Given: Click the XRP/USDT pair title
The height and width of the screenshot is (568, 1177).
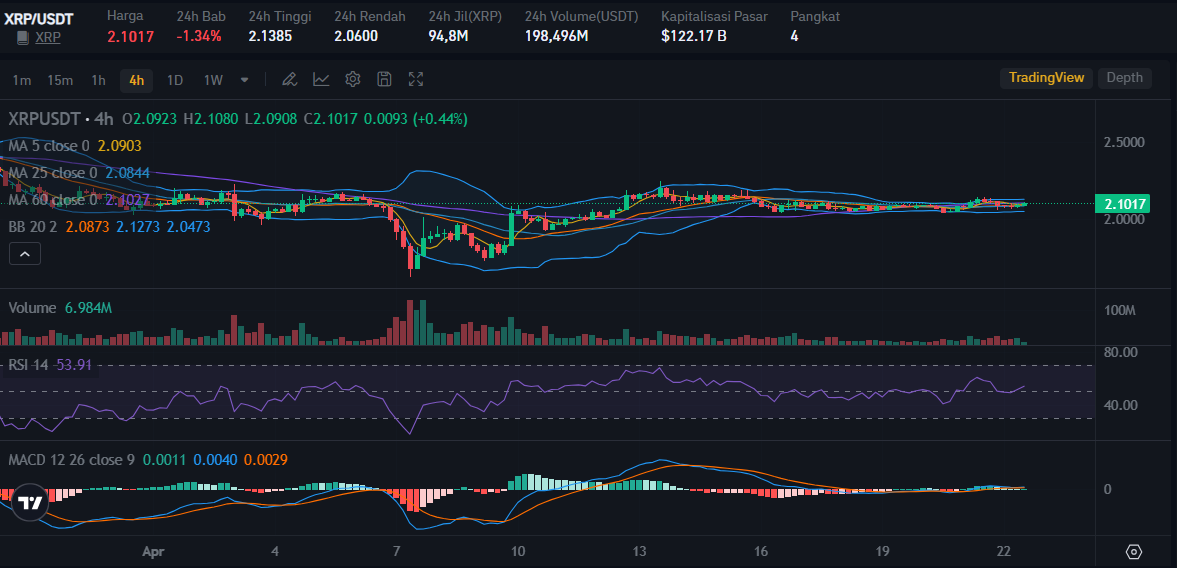Looking at the screenshot, I should click(x=38, y=18).
